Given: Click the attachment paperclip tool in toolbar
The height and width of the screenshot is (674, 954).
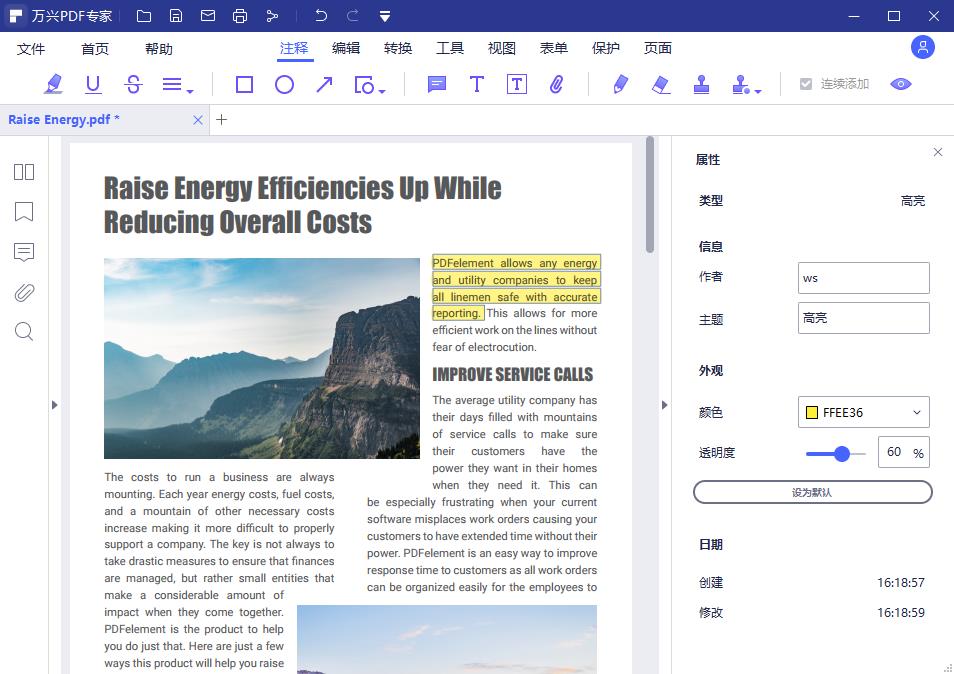Looking at the screenshot, I should [x=557, y=85].
